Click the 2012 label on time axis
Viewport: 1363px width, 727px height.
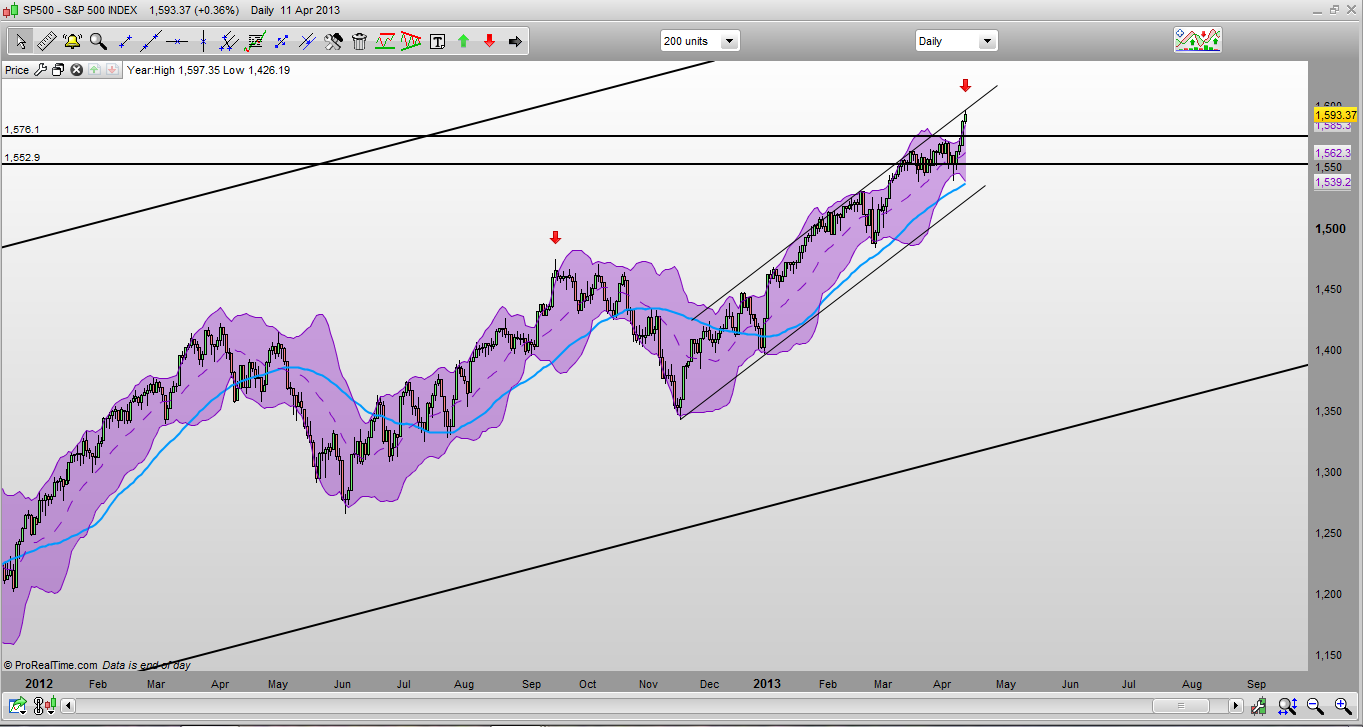click(39, 684)
